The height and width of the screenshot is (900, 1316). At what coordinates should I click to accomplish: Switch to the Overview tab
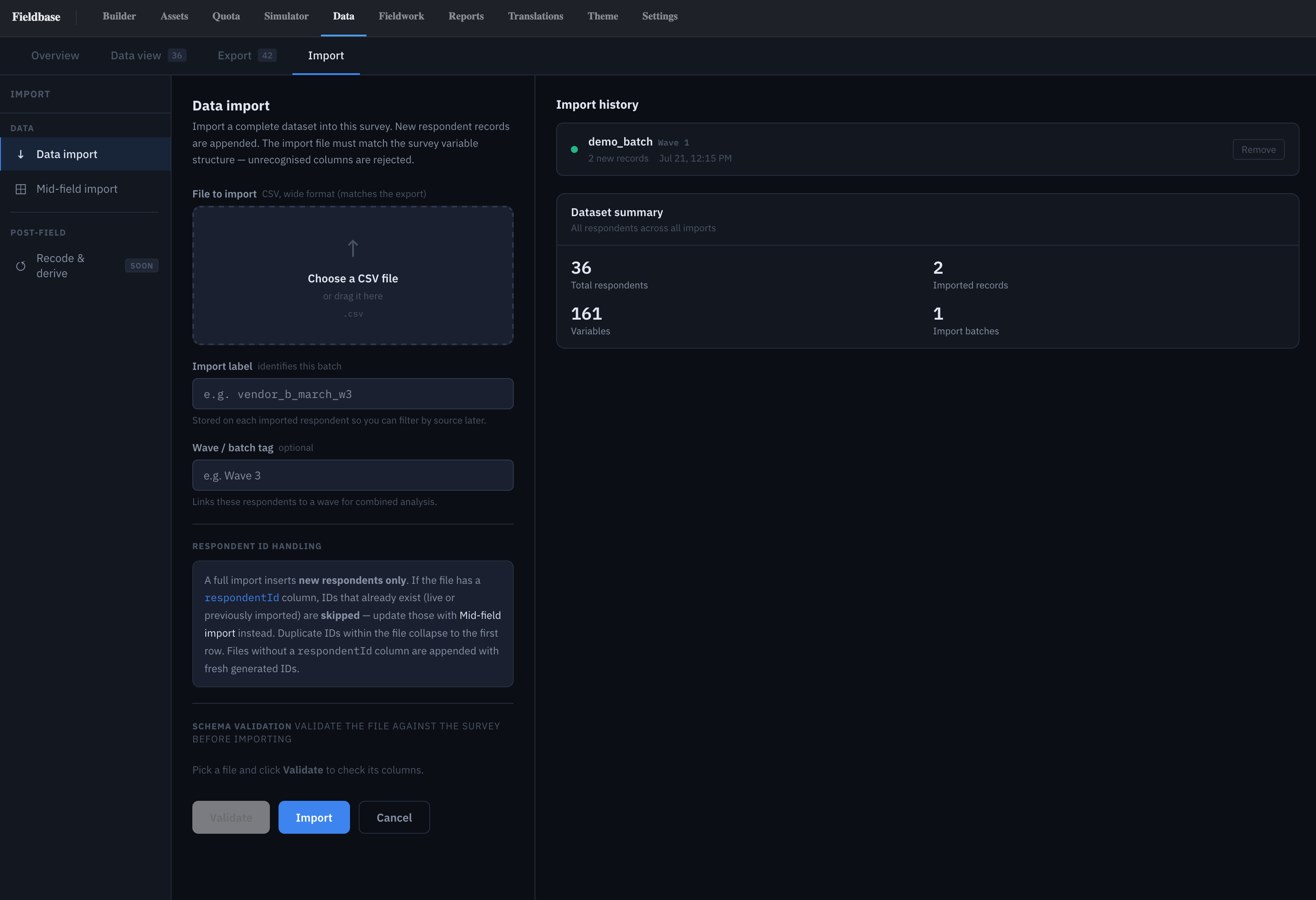point(55,55)
